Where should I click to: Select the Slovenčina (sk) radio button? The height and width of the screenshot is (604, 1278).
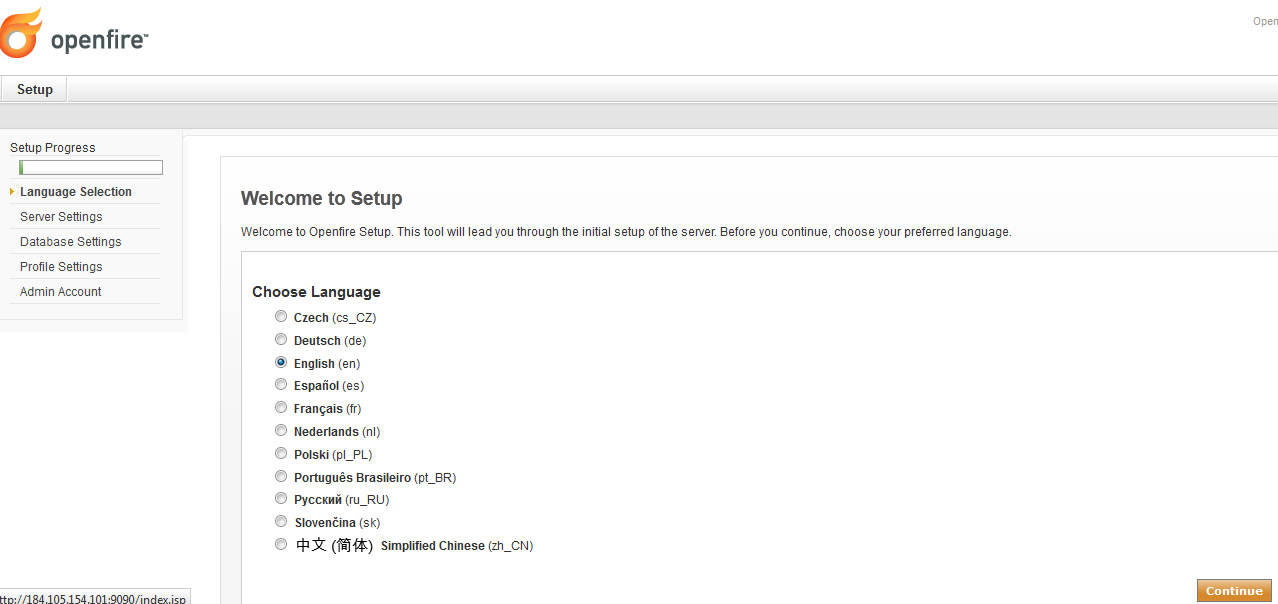[281, 522]
